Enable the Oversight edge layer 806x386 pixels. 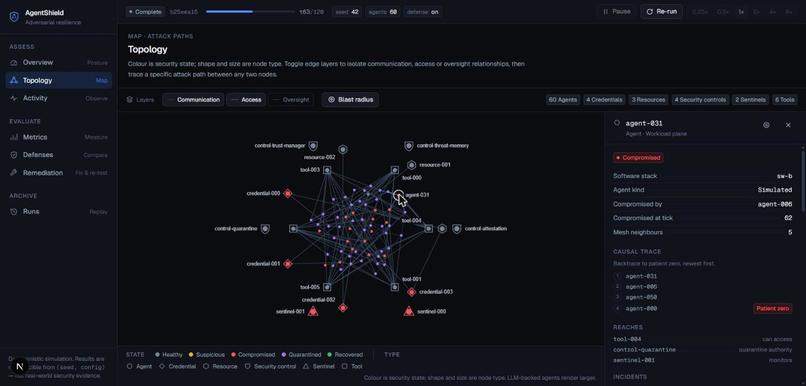pyautogui.click(x=291, y=100)
